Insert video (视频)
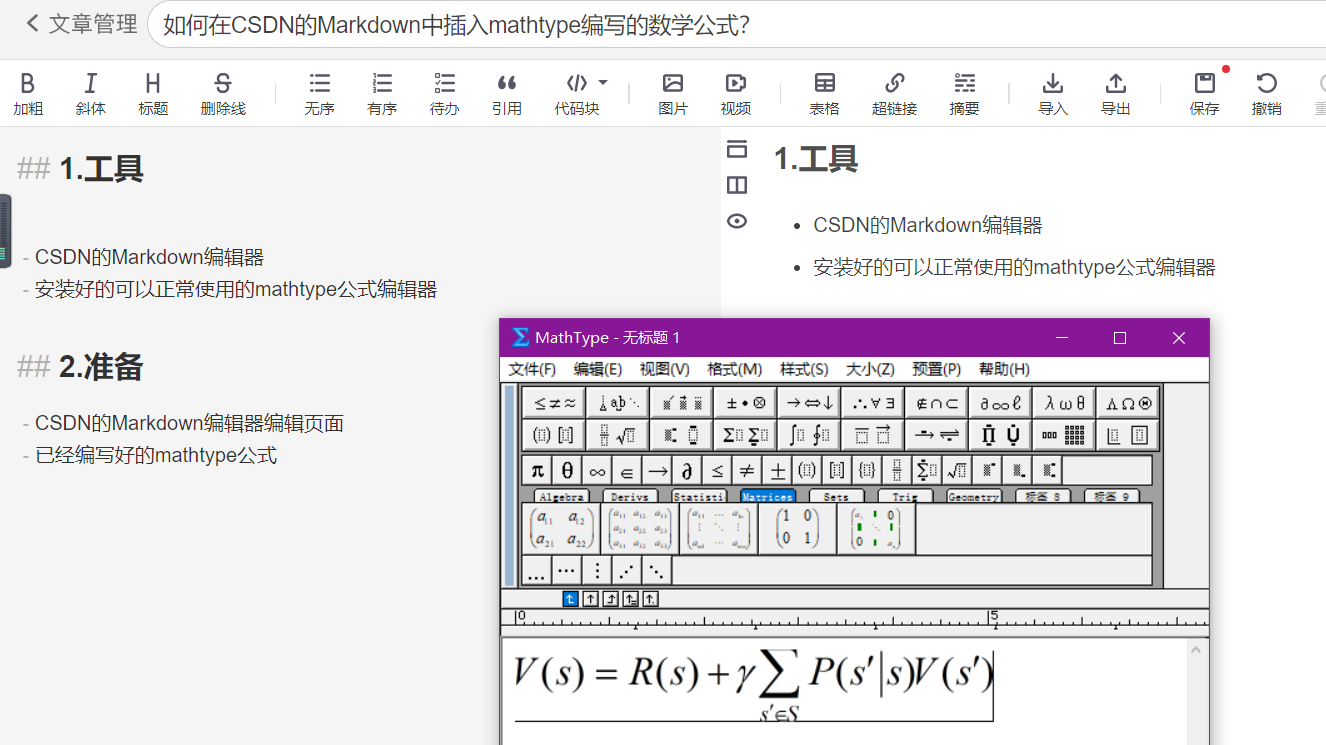The width and height of the screenshot is (1326, 745). pyautogui.click(x=736, y=95)
